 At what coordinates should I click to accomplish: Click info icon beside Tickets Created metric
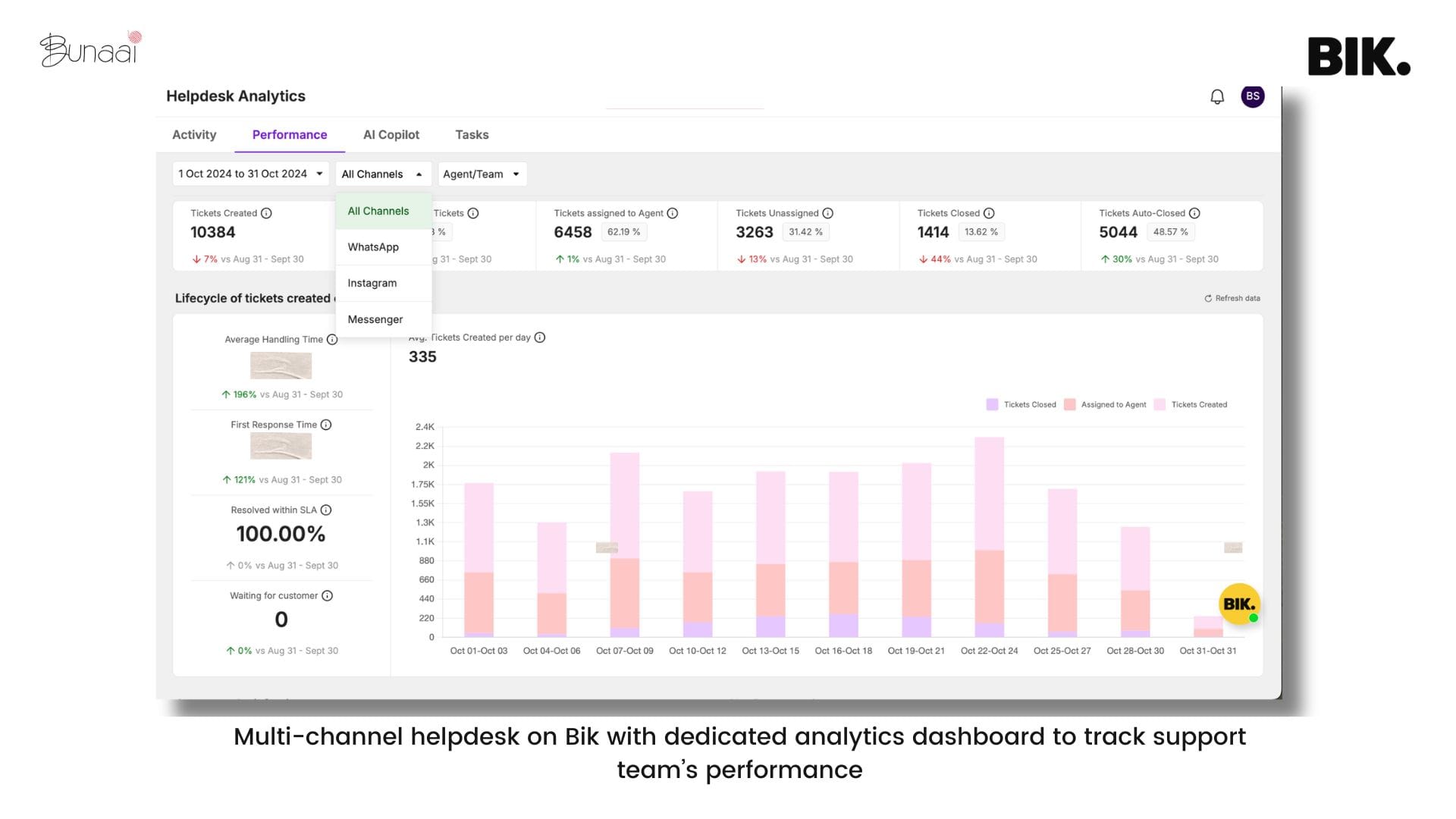point(267,213)
